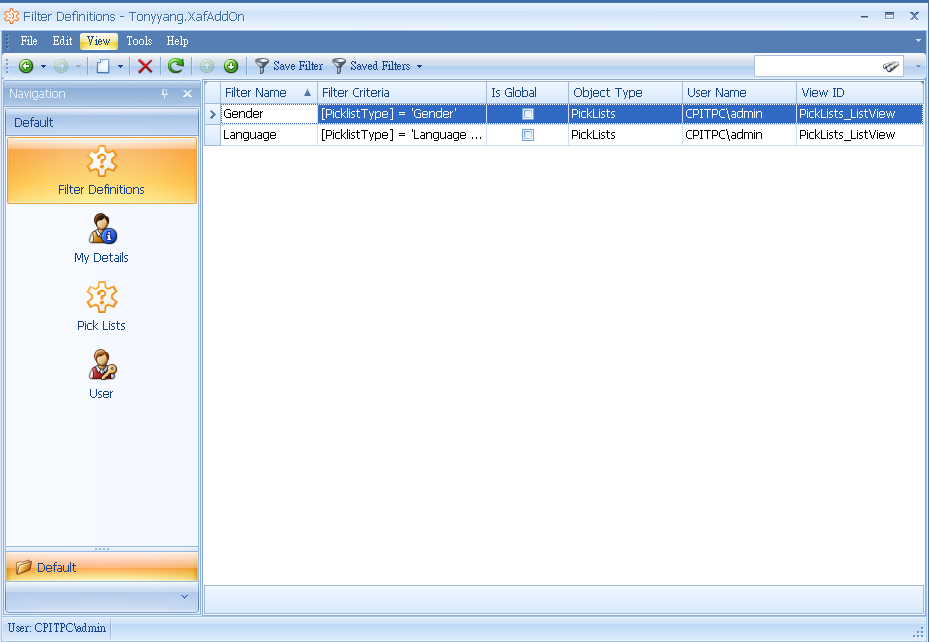The width and height of the screenshot is (929, 642).
Task: Click the greyed previous record icon
Action: [x=207, y=66]
